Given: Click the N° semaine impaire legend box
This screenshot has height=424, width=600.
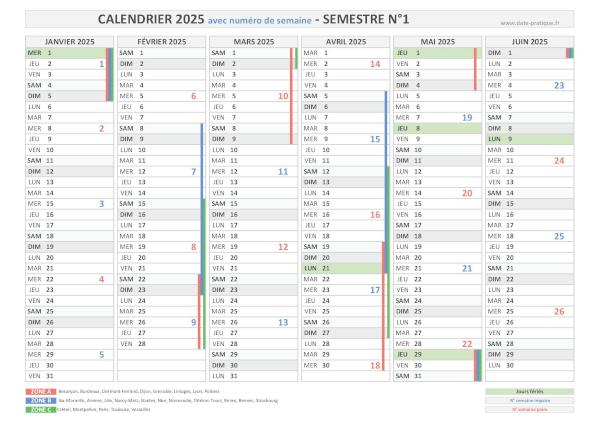Looking at the screenshot, I should point(530,401).
